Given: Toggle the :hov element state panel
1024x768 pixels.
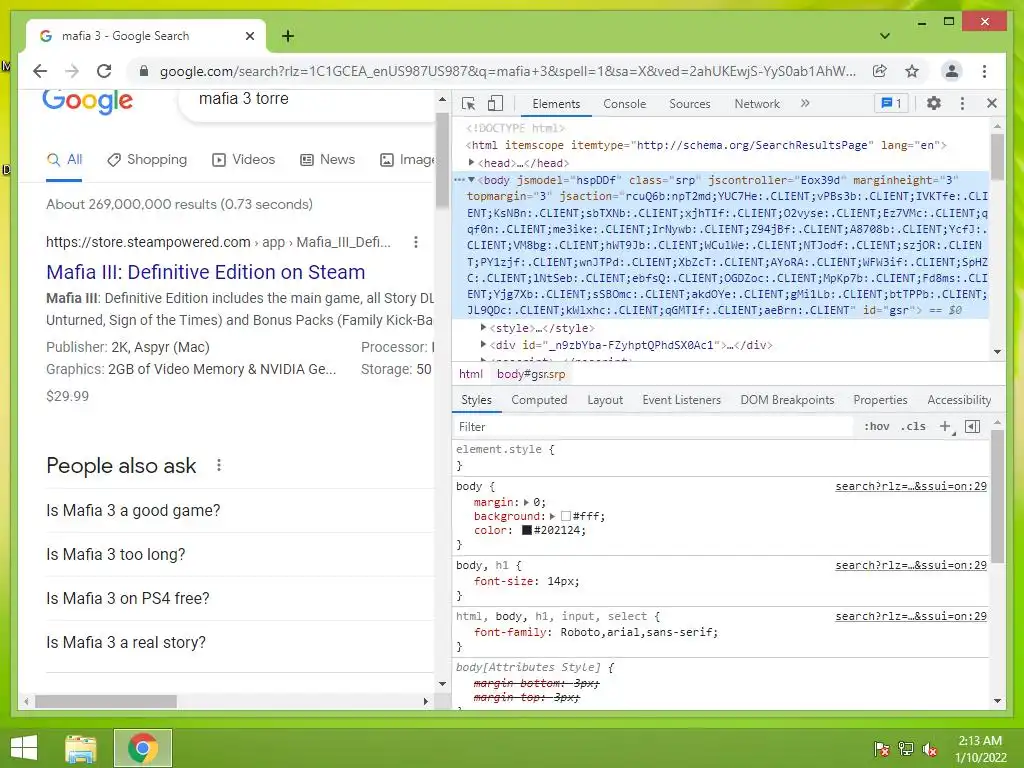Looking at the screenshot, I should (876, 426).
